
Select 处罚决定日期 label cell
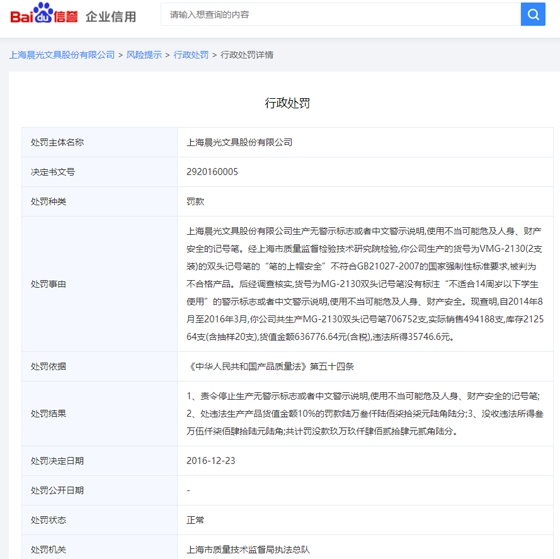[100, 461]
